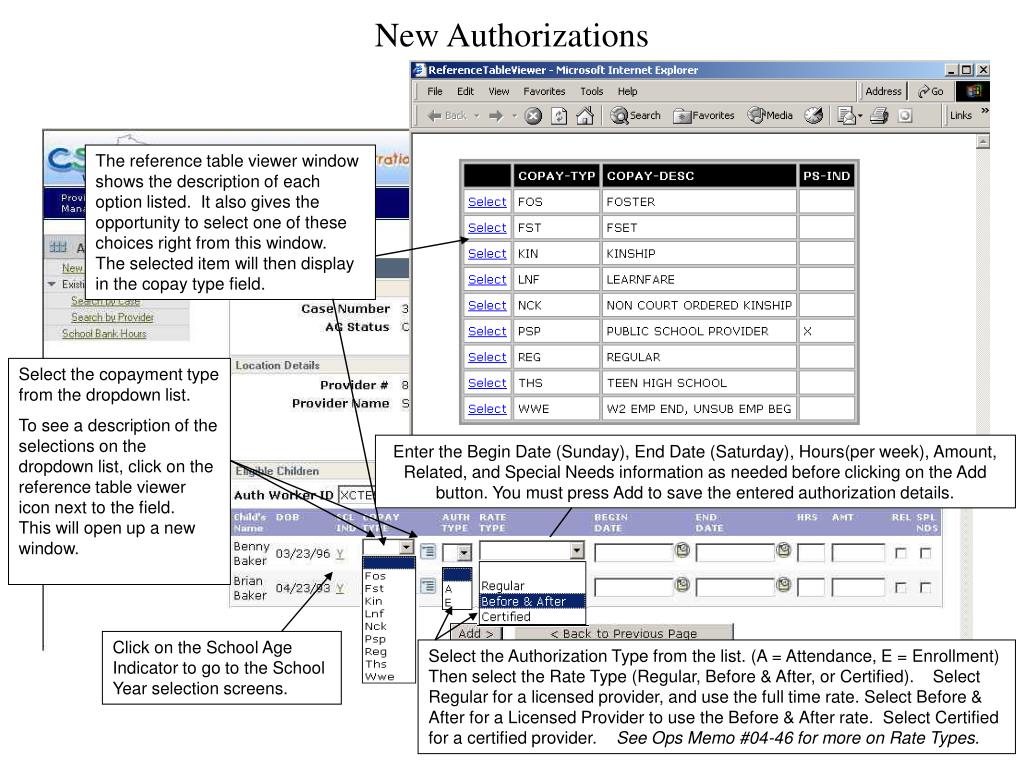Click the Internet Explorer icon in title bar

(x=419, y=70)
